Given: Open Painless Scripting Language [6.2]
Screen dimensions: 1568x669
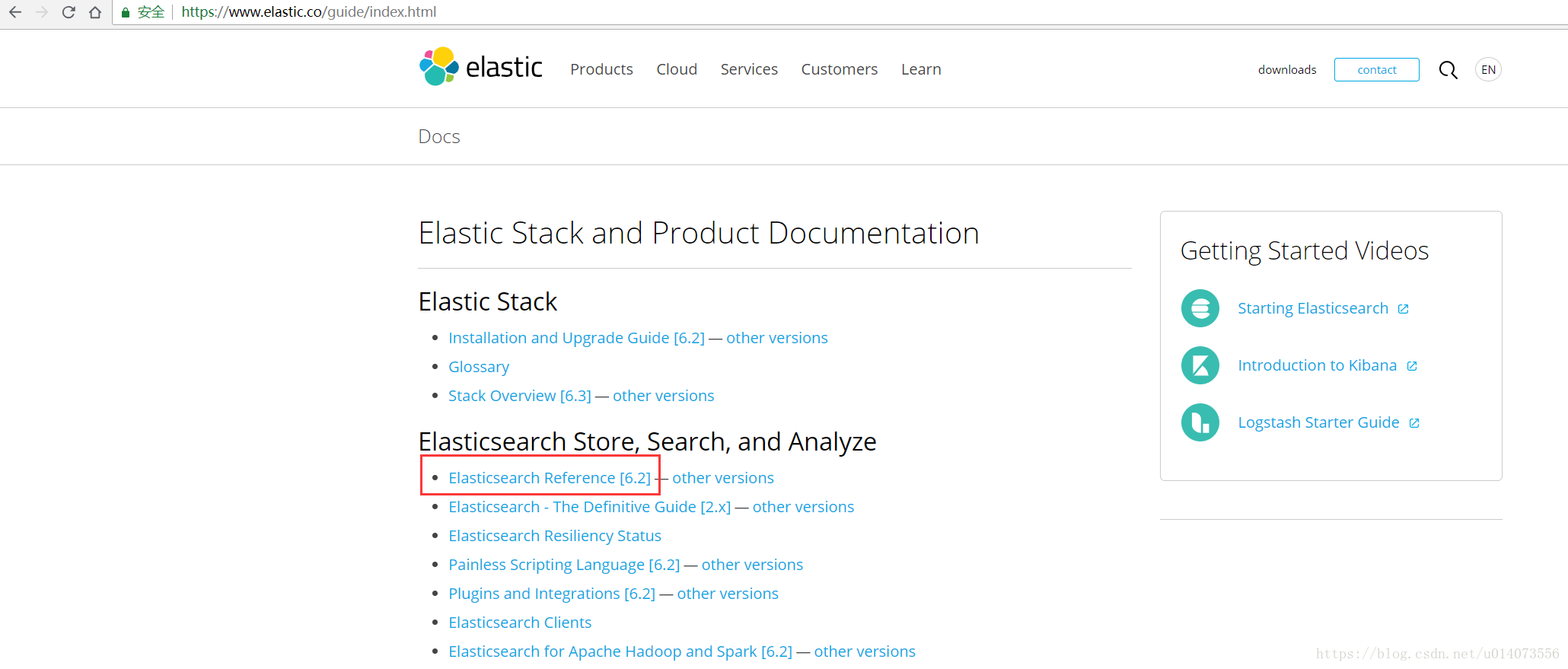Looking at the screenshot, I should [x=564, y=565].
